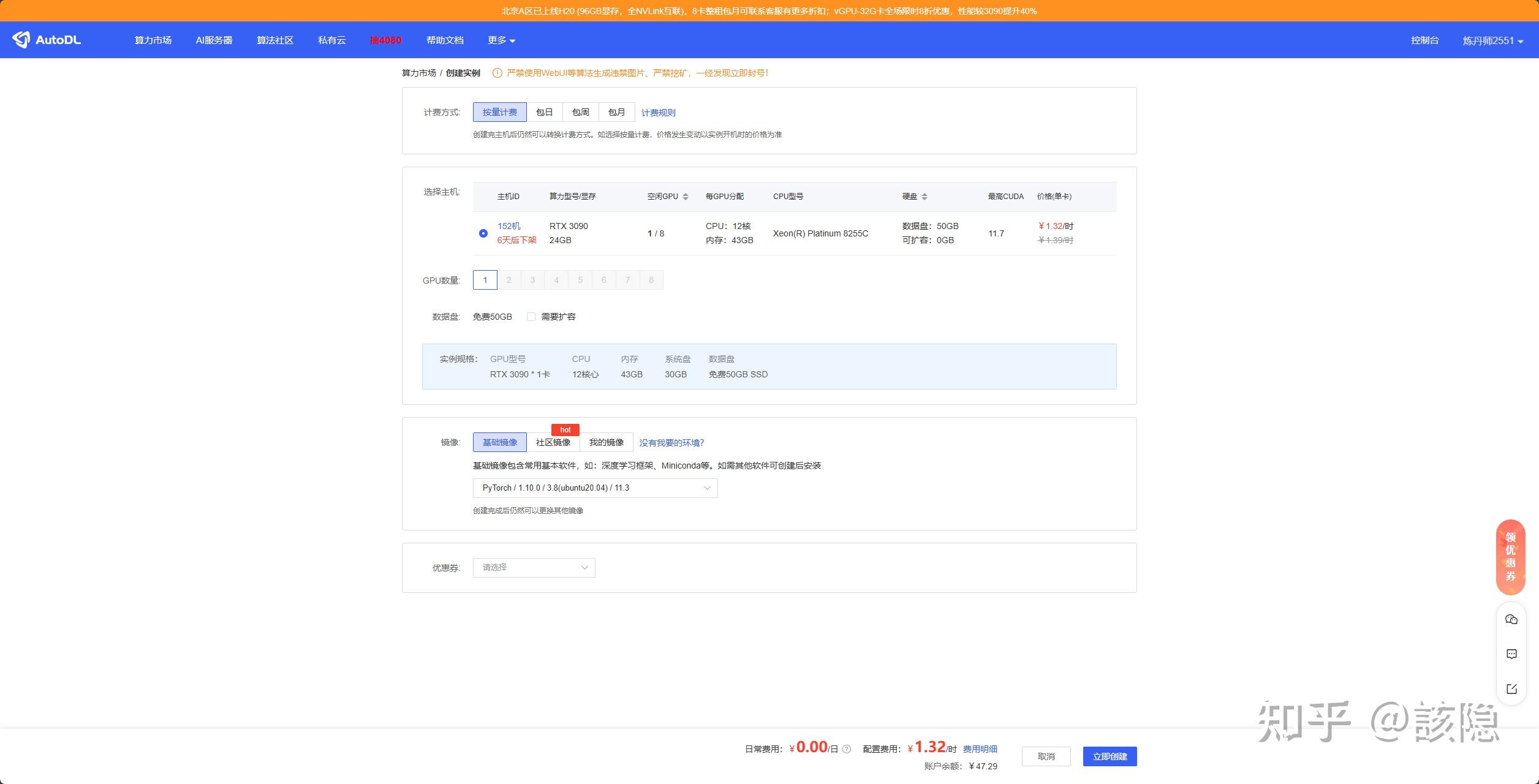This screenshot has height=784, width=1539.
Task: Expand the 更多 navigation menu
Action: tap(501, 40)
